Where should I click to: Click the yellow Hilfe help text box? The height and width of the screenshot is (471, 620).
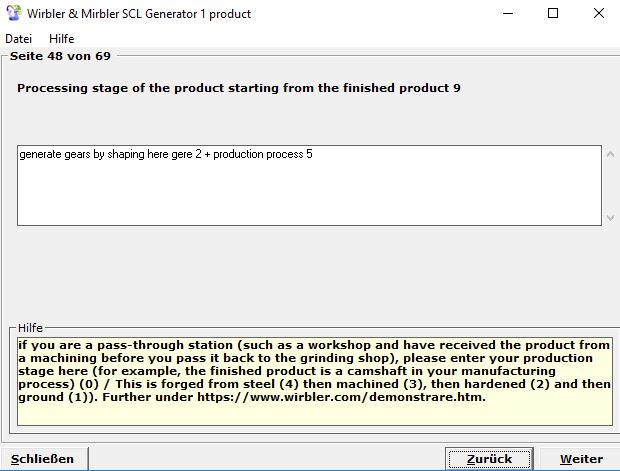[x=314, y=380]
